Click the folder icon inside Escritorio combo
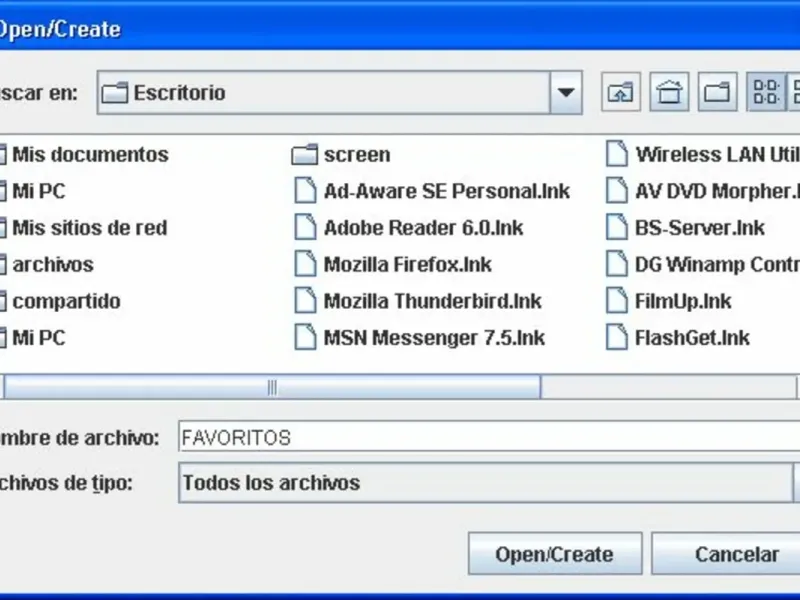 point(115,93)
